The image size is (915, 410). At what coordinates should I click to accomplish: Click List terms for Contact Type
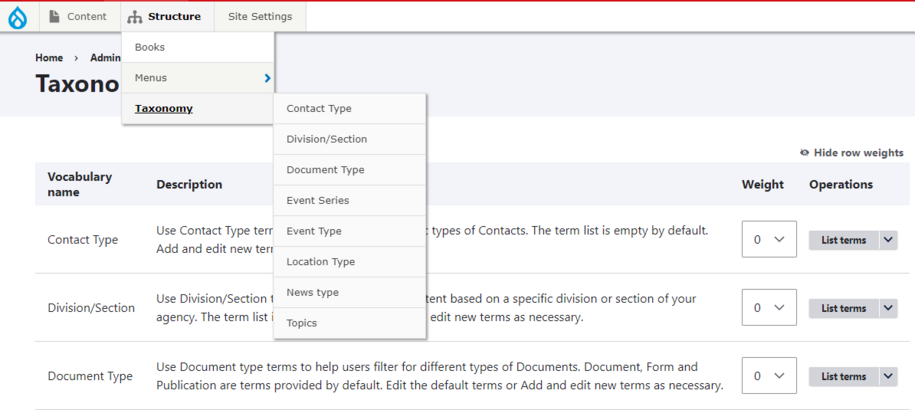click(843, 240)
